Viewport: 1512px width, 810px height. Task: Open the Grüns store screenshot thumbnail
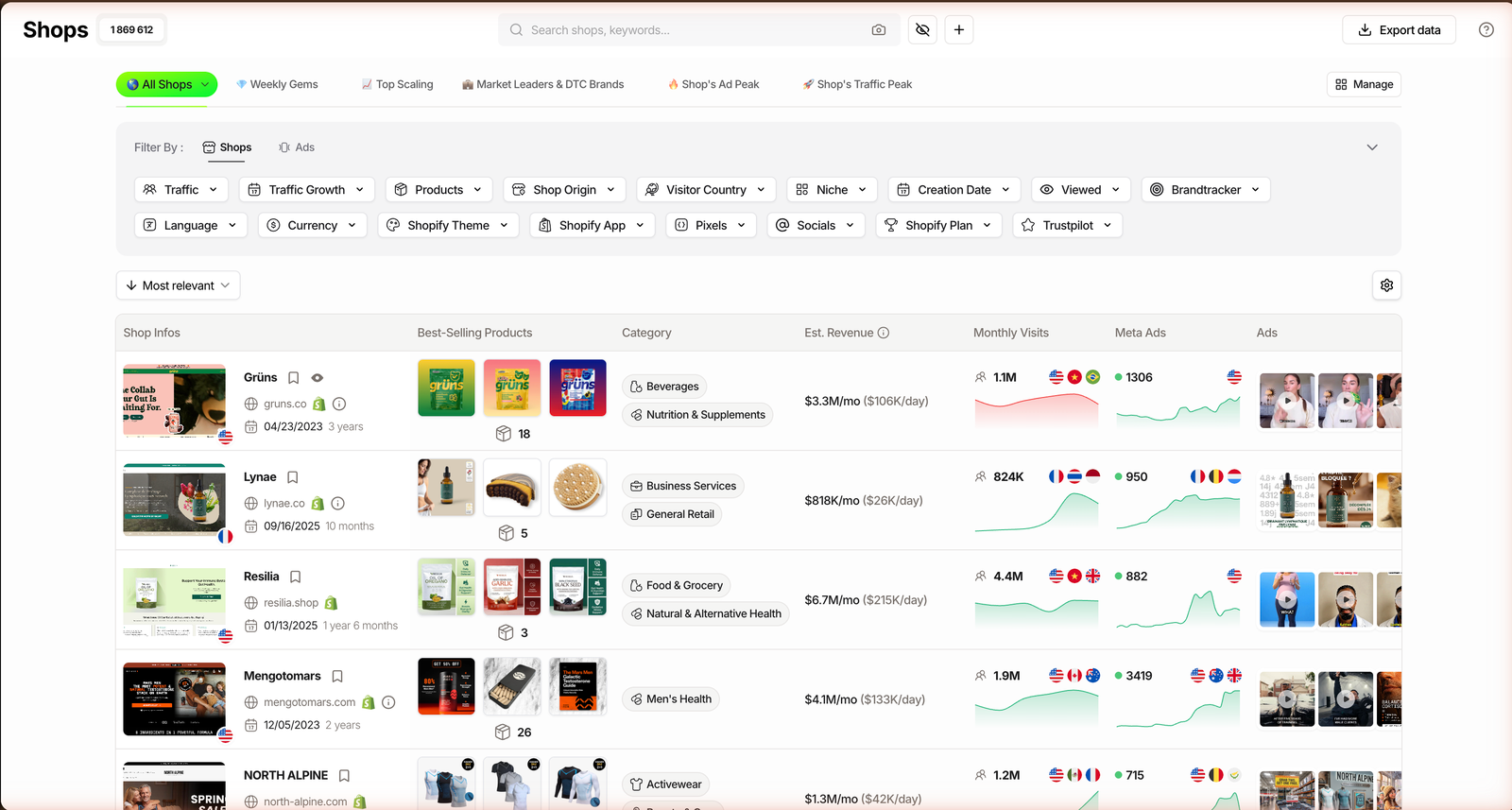175,400
